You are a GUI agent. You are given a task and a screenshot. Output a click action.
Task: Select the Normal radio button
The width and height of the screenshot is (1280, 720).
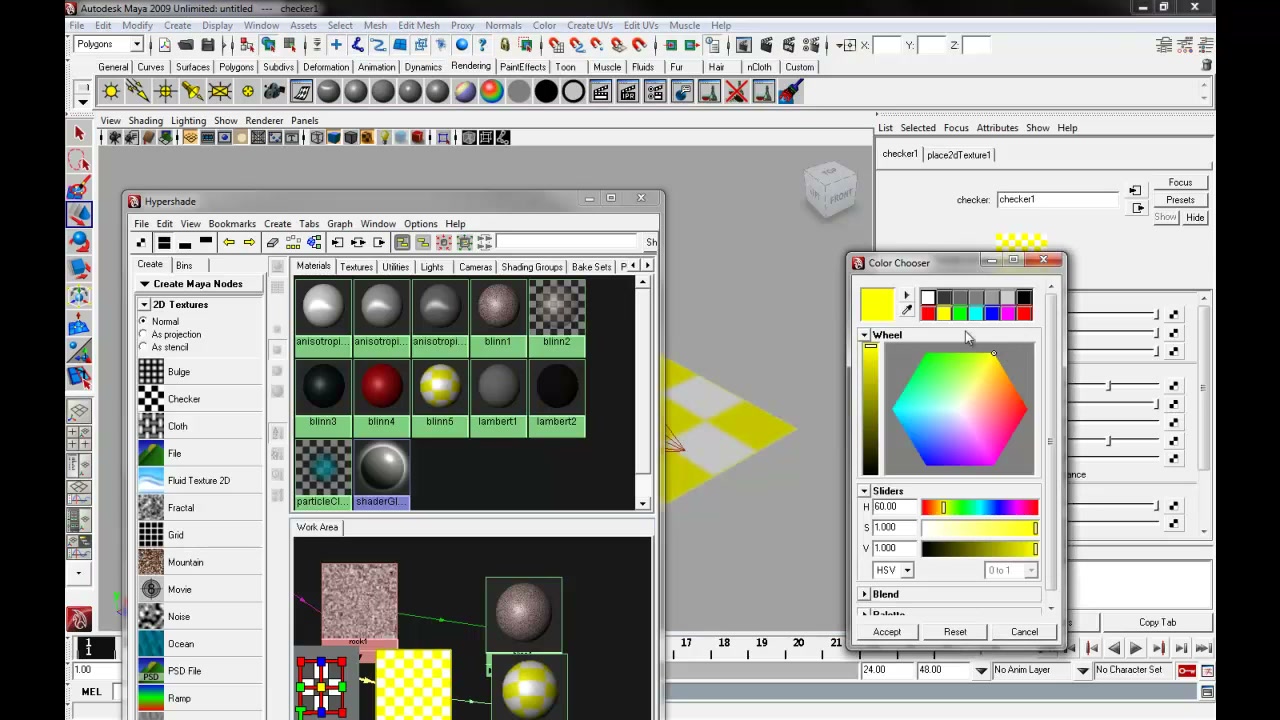[143, 321]
